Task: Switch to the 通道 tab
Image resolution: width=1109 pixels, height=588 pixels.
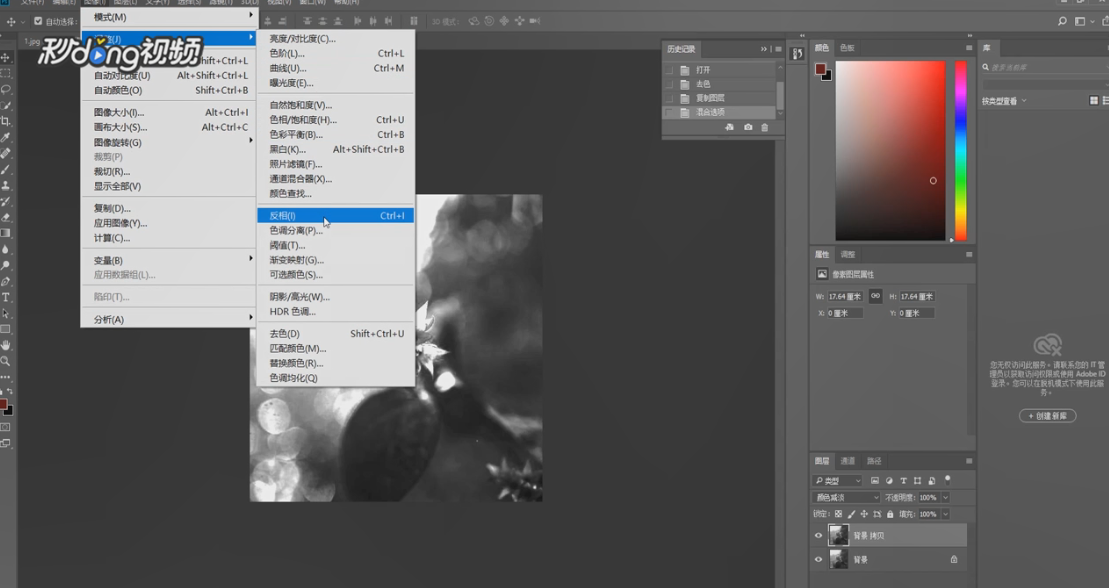Action: [x=848, y=462]
